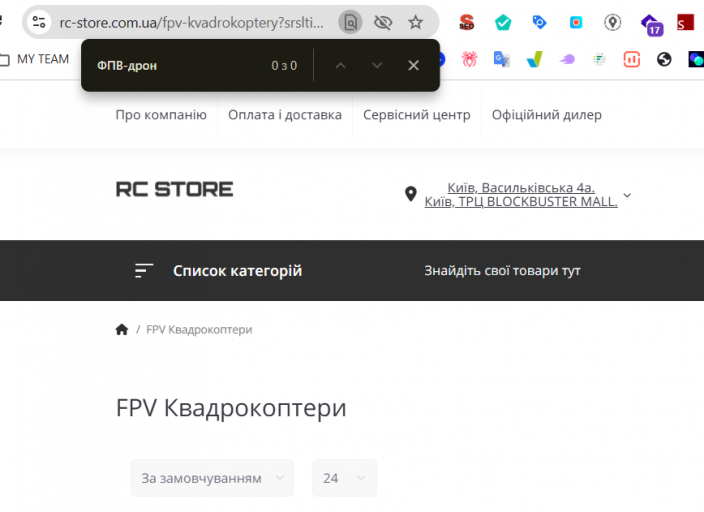Open the Офіційний дилер page
Image resolution: width=704 pixels, height=512 pixels.
[547, 115]
